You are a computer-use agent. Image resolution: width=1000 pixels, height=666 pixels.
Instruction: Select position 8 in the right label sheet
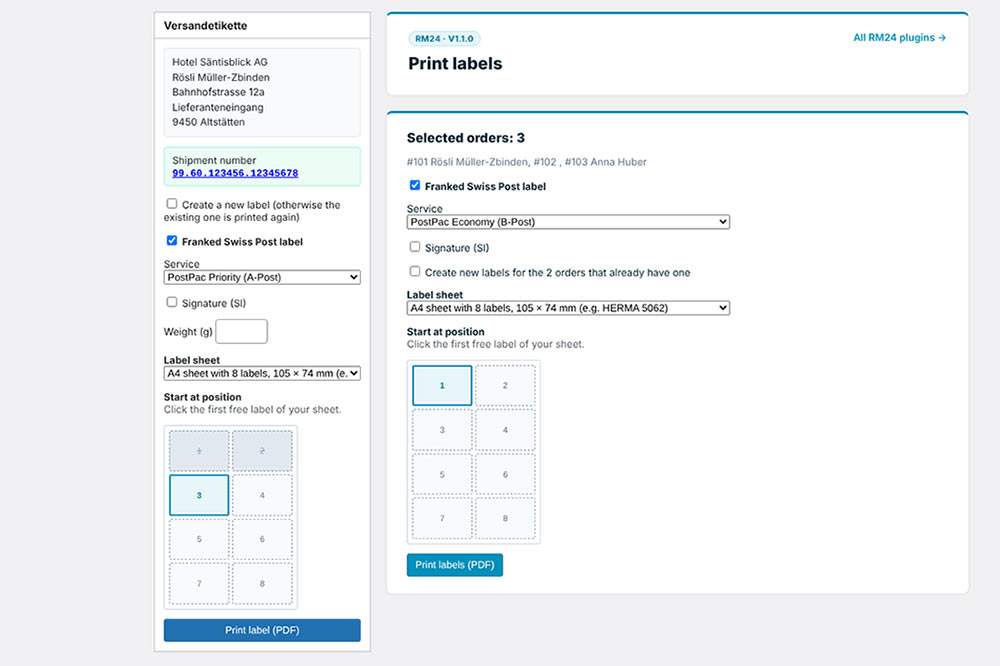coord(505,519)
